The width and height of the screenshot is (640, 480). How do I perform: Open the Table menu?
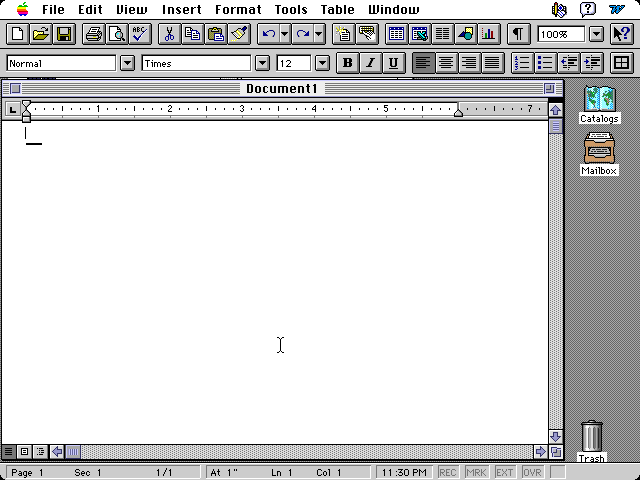(338, 9)
